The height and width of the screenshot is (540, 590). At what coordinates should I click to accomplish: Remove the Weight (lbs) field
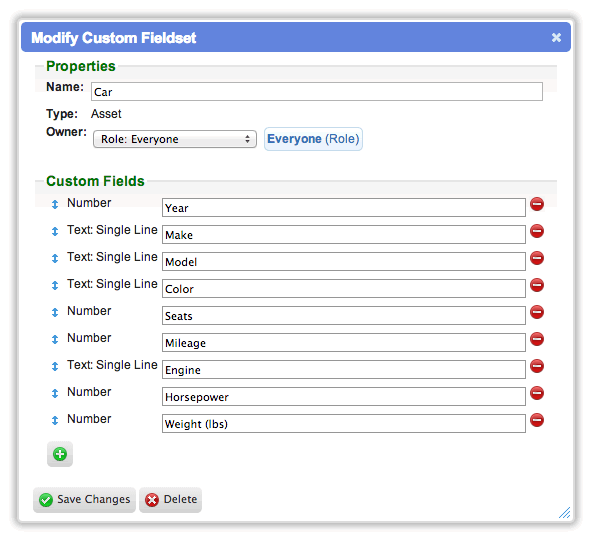click(537, 420)
